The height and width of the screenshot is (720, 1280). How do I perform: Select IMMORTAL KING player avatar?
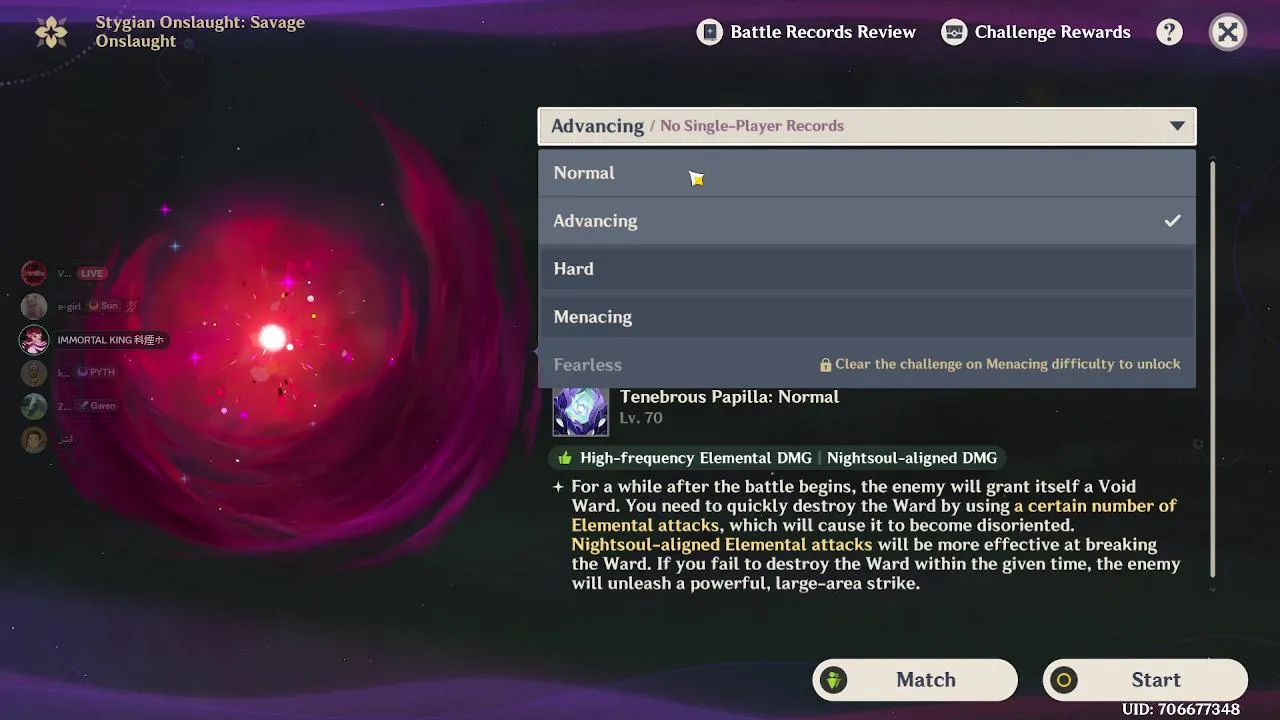[34, 340]
